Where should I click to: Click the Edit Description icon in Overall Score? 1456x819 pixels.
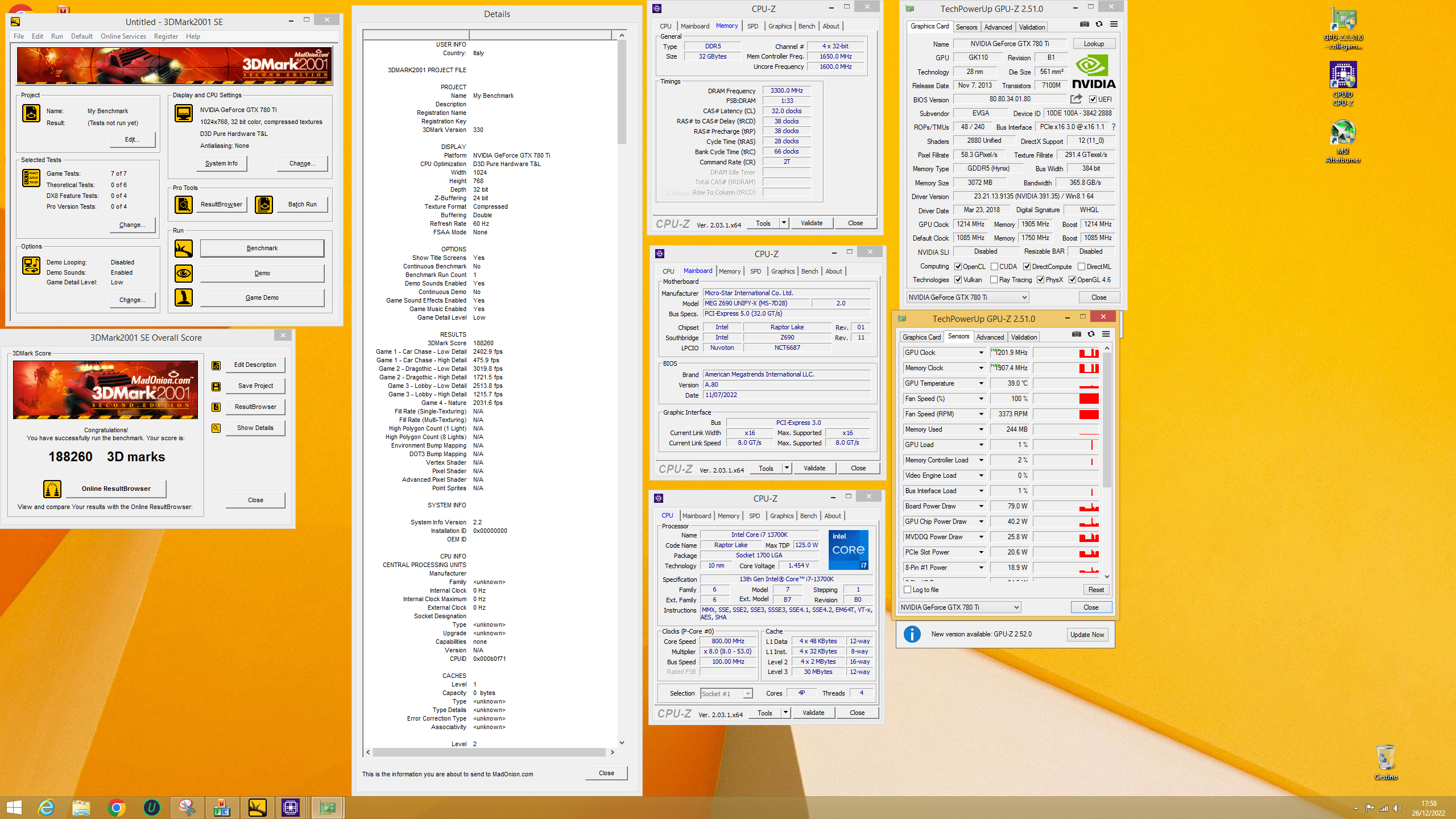[x=216, y=365]
